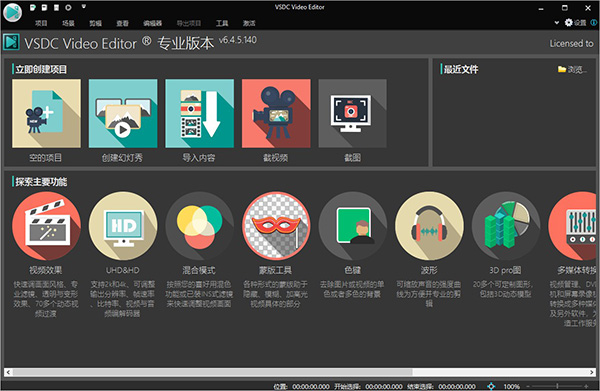
Task: Click the 位置 timecode value
Action: (x=311, y=386)
